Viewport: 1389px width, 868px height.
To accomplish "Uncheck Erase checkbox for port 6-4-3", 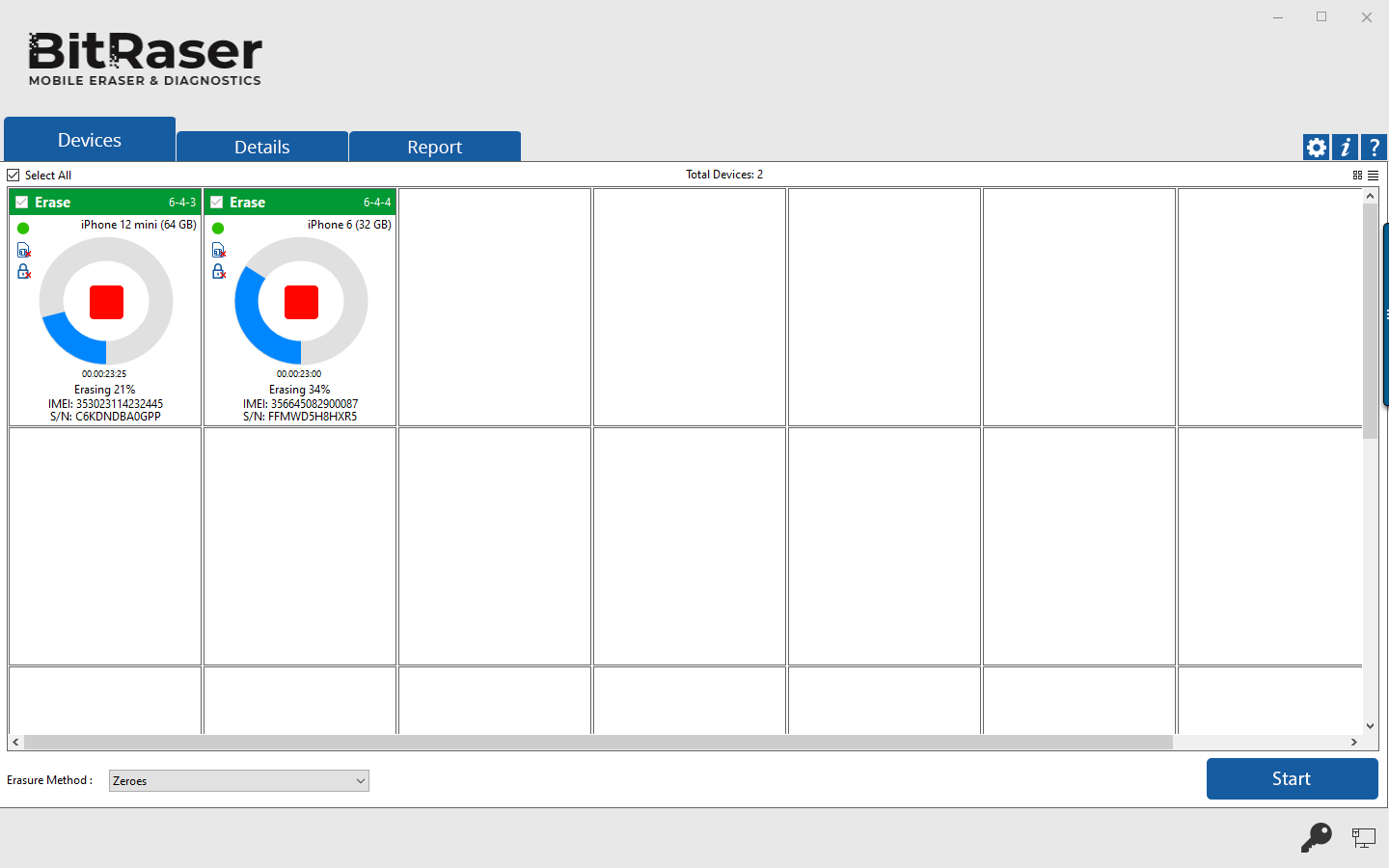I will tap(21, 203).
